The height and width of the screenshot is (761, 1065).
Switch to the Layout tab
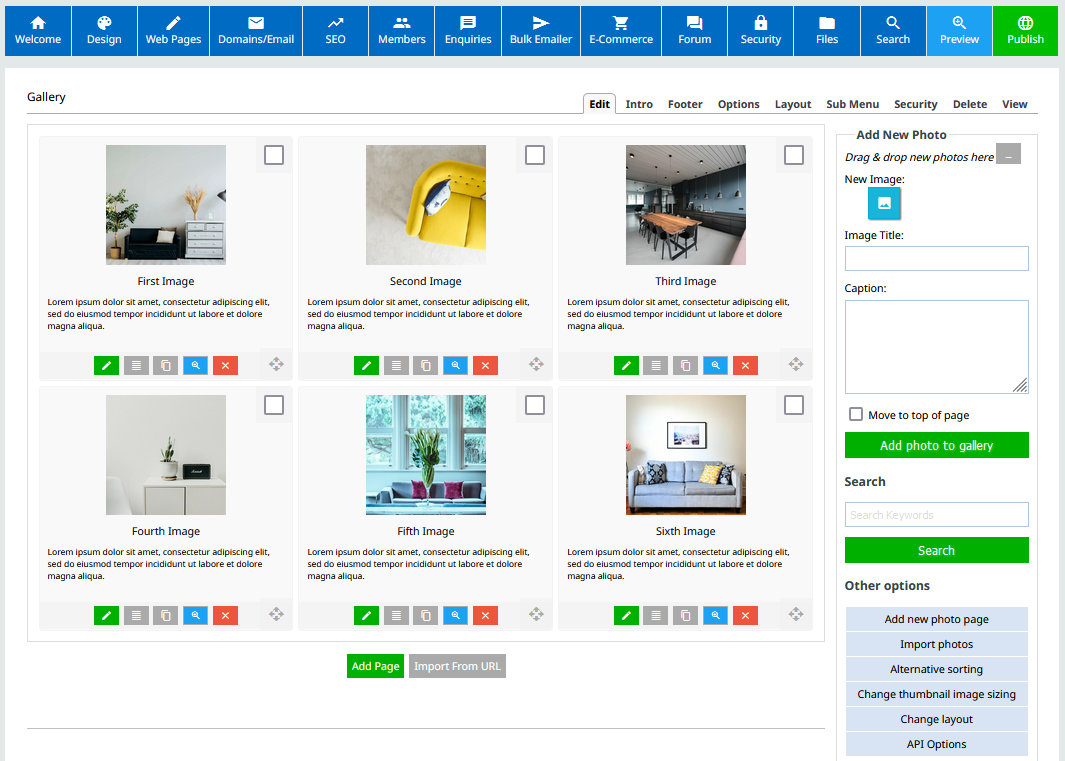tap(793, 104)
